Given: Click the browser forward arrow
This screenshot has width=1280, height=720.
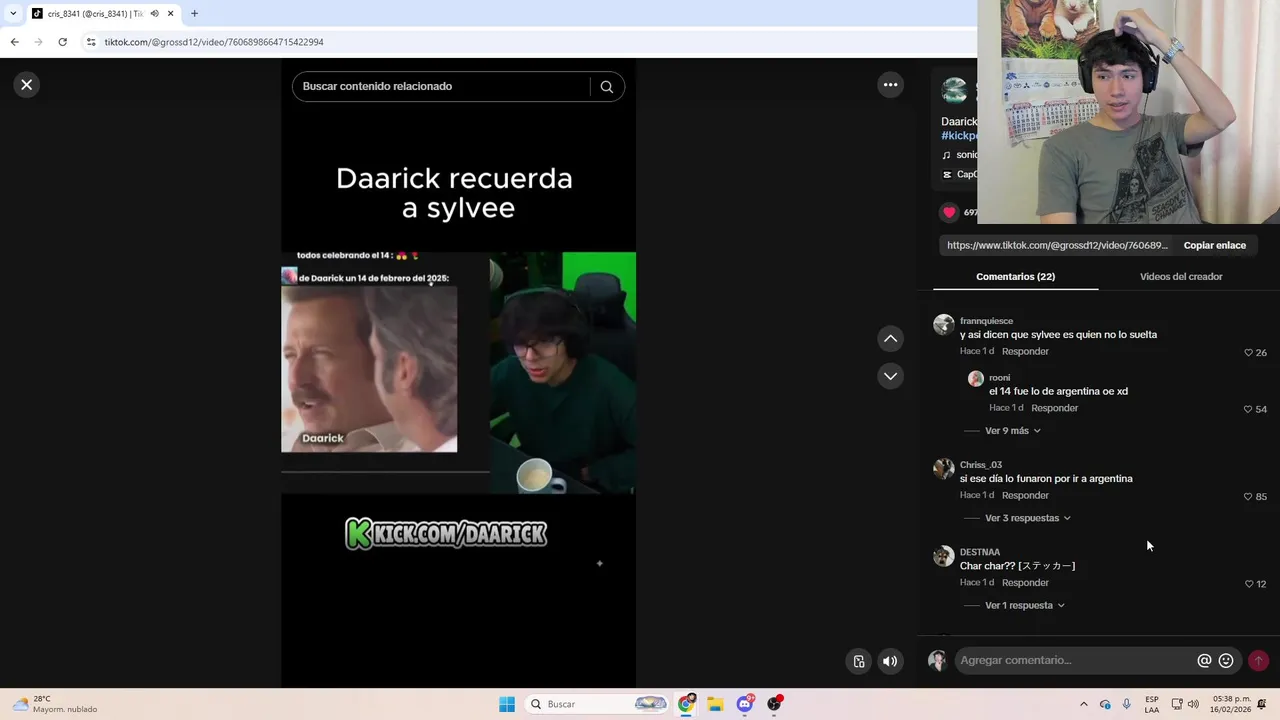Looking at the screenshot, I should (x=38, y=42).
